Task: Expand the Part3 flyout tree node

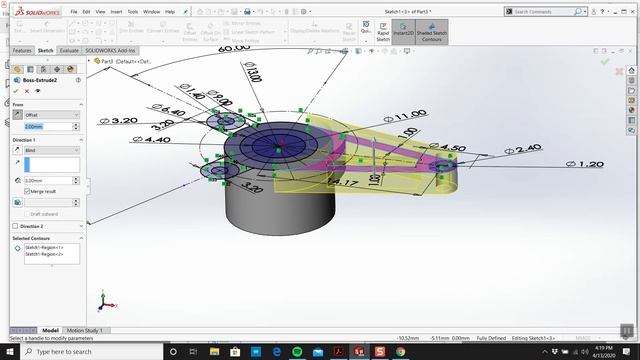Action: [x=89, y=61]
